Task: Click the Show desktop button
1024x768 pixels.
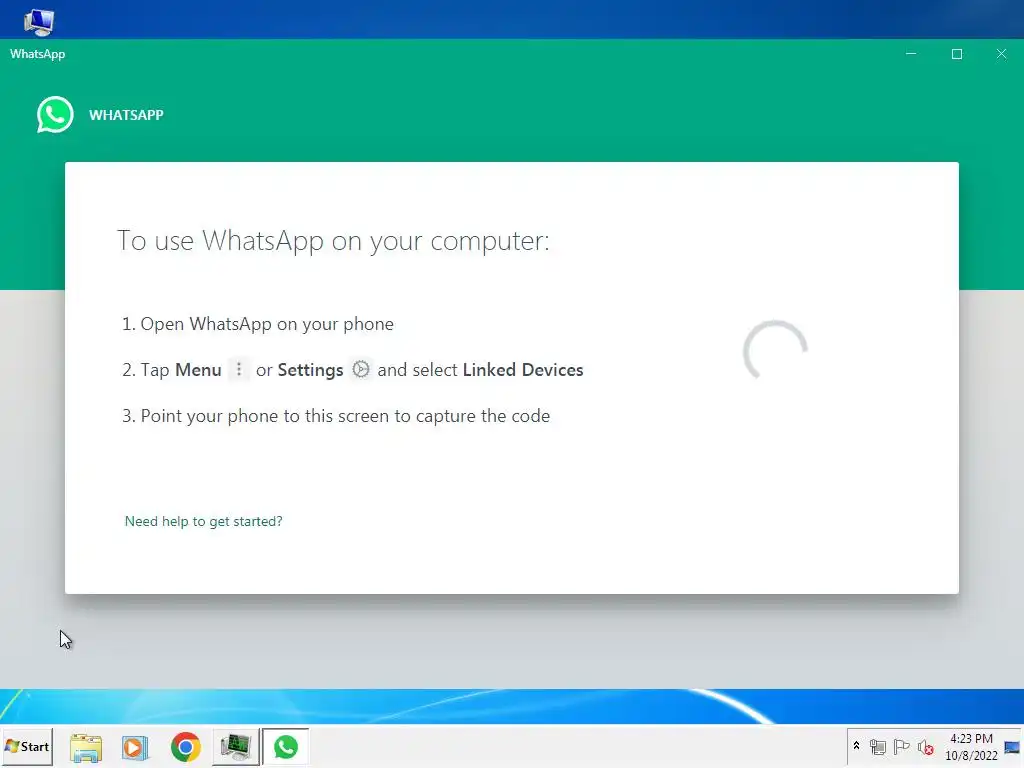Action: click(x=1013, y=746)
